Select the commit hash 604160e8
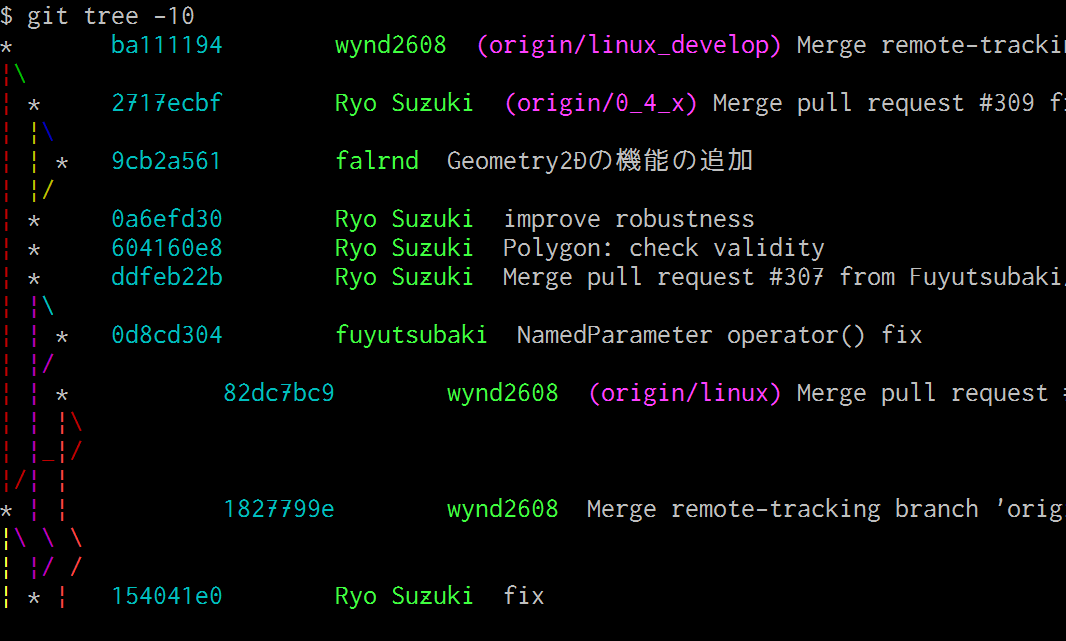 (166, 248)
